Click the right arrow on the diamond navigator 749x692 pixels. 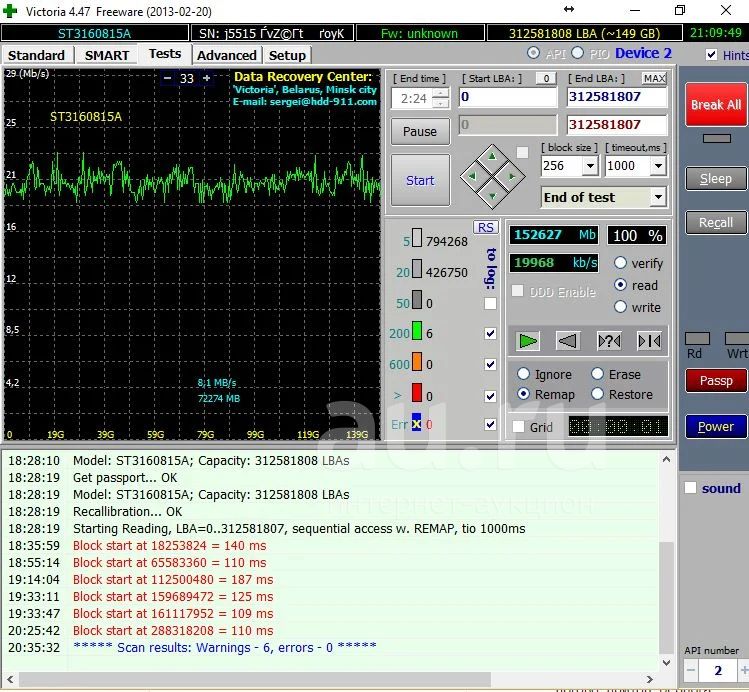(512, 176)
